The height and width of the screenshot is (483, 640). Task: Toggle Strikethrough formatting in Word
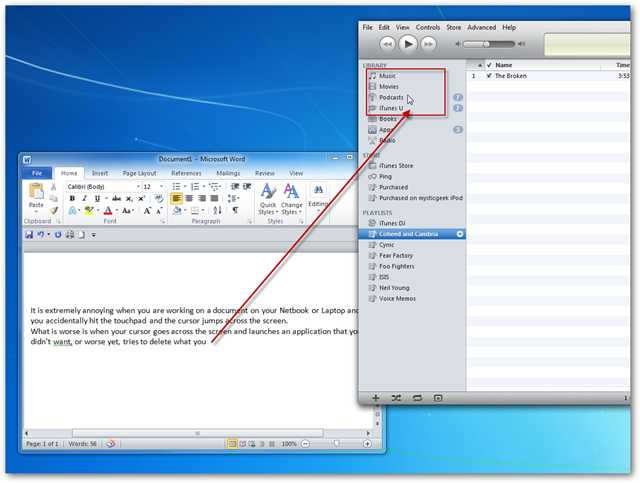click(x=117, y=198)
